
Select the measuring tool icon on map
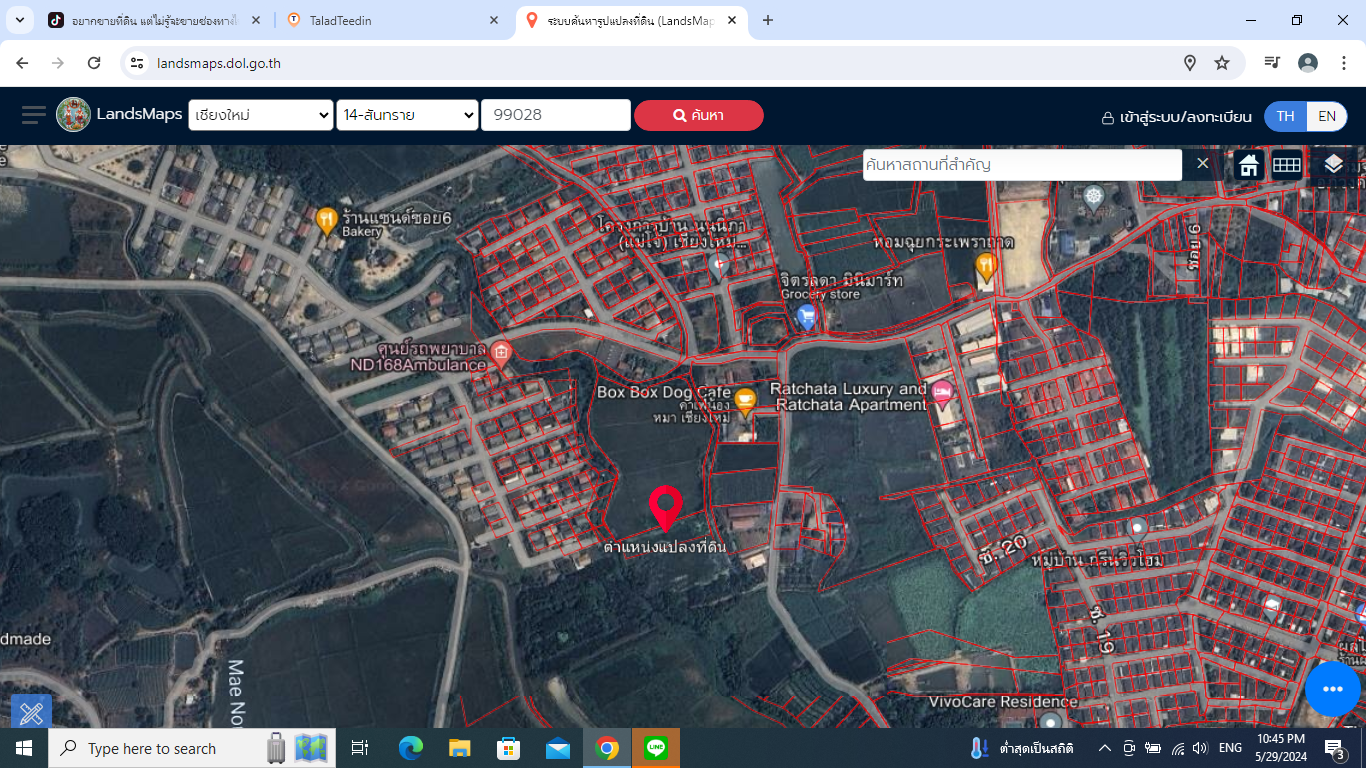[31, 713]
